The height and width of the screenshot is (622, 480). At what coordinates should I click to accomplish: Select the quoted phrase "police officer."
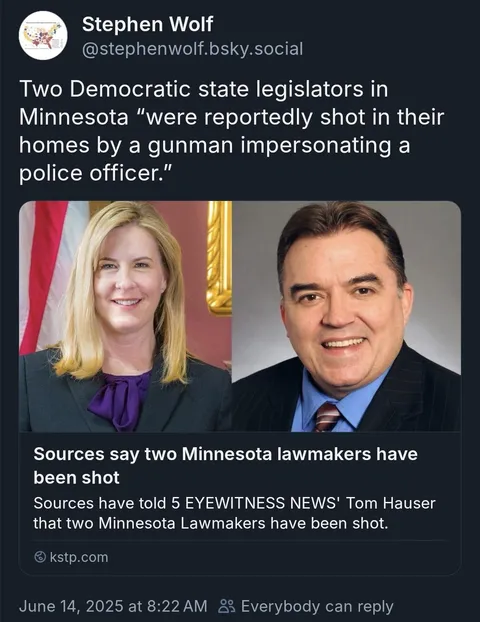[x=95, y=173]
